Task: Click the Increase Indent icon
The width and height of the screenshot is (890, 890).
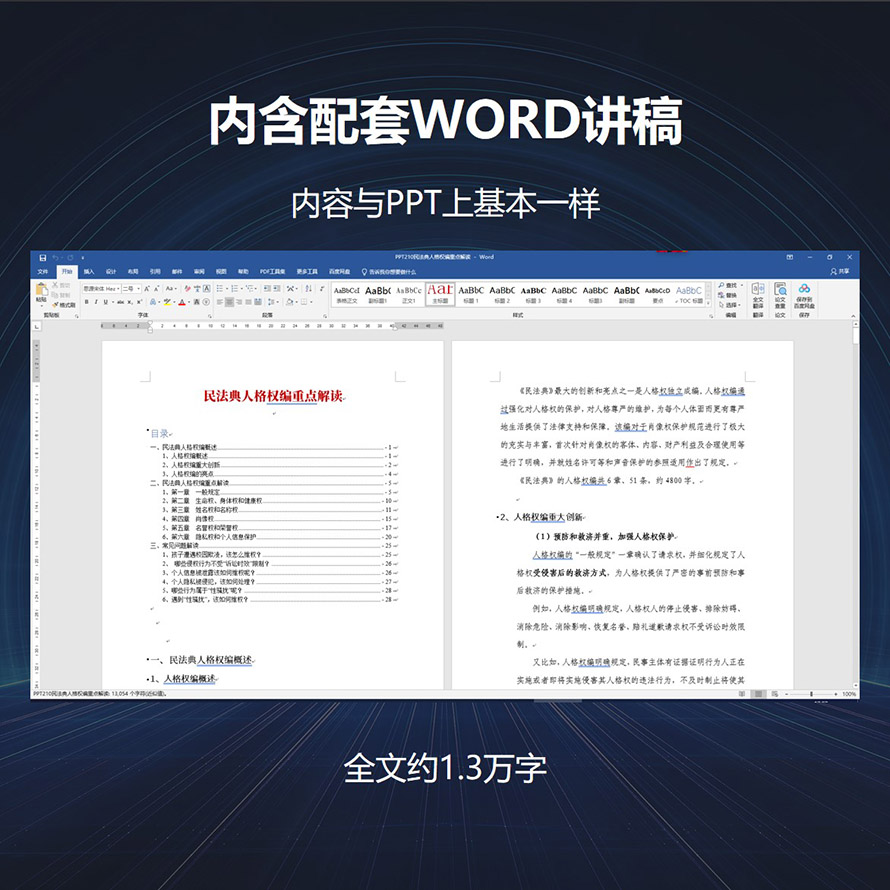Action: coord(276,289)
